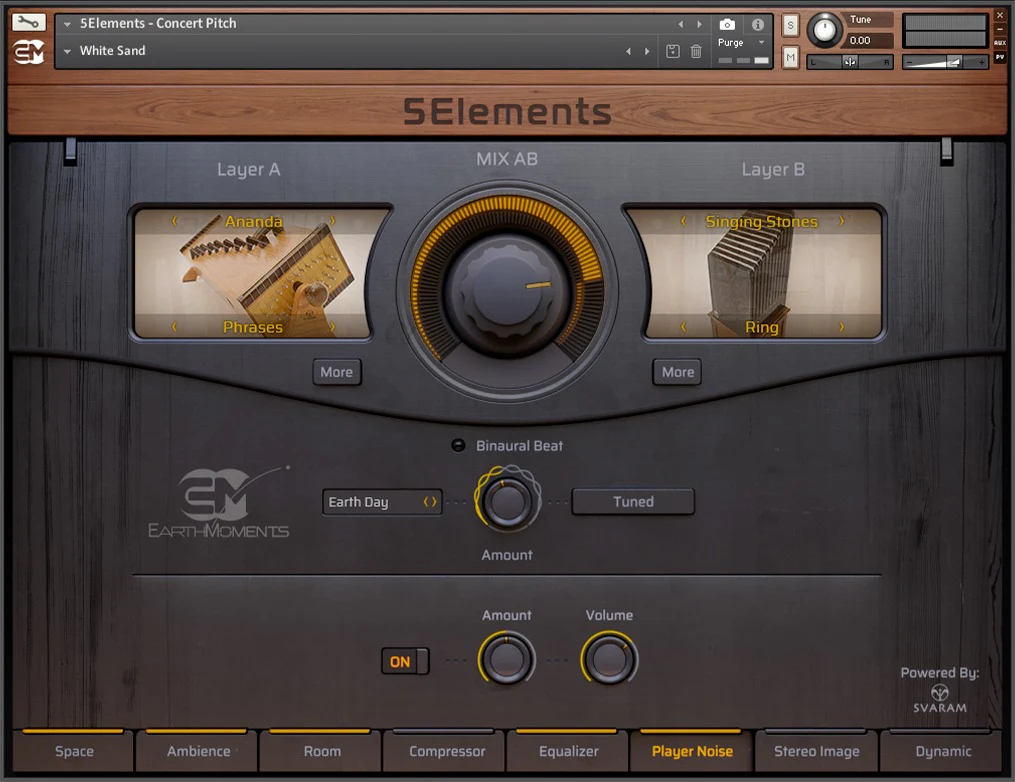This screenshot has height=782, width=1015.
Task: Load previous snapshot before White Sand
Action: [628, 51]
